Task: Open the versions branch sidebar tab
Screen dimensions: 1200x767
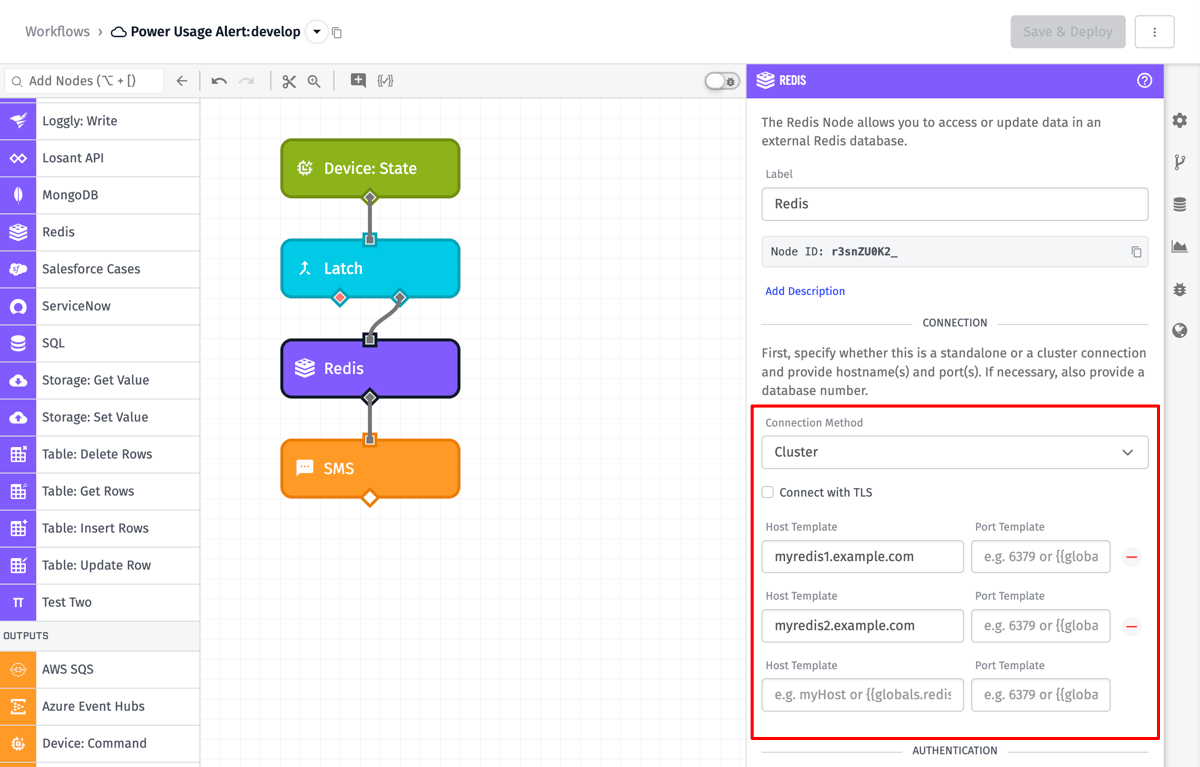Action: (x=1180, y=162)
